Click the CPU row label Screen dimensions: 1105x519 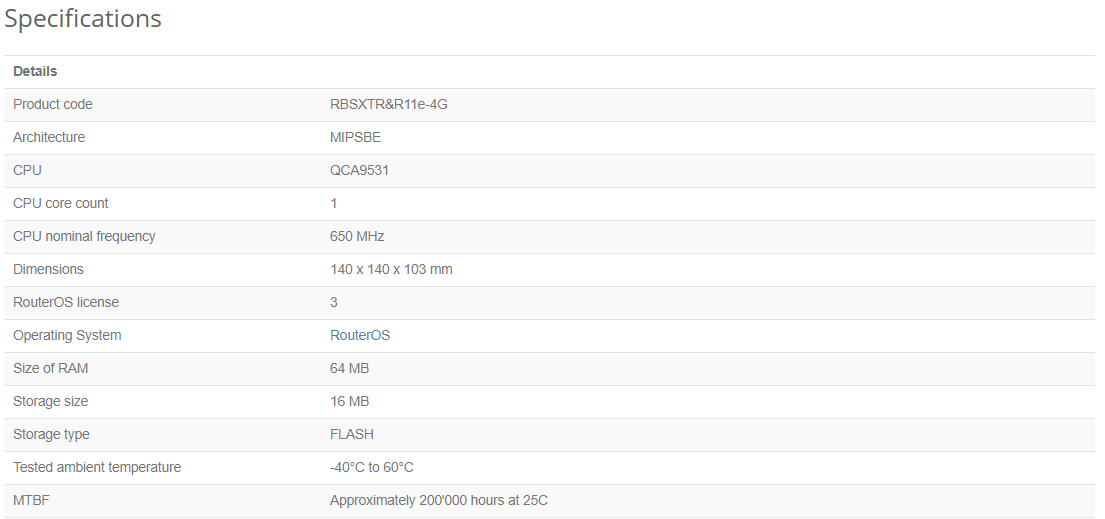click(27, 171)
